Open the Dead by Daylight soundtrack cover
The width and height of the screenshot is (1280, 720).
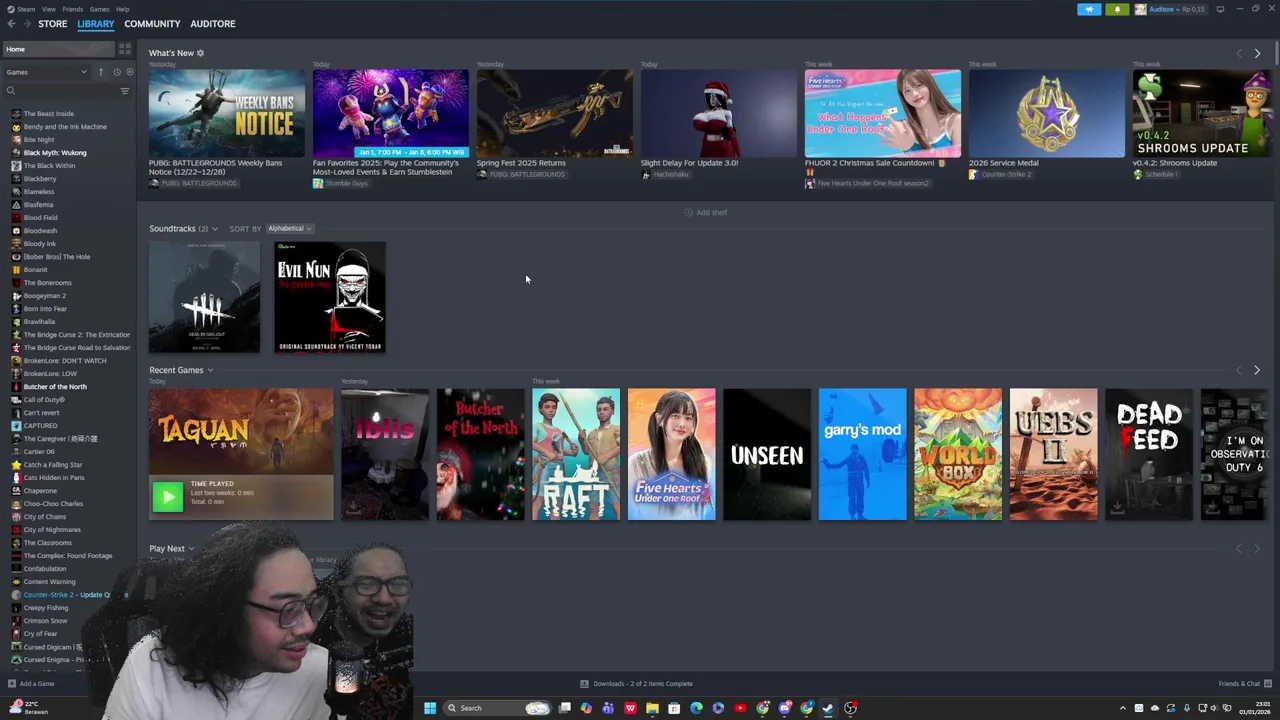[x=204, y=297]
